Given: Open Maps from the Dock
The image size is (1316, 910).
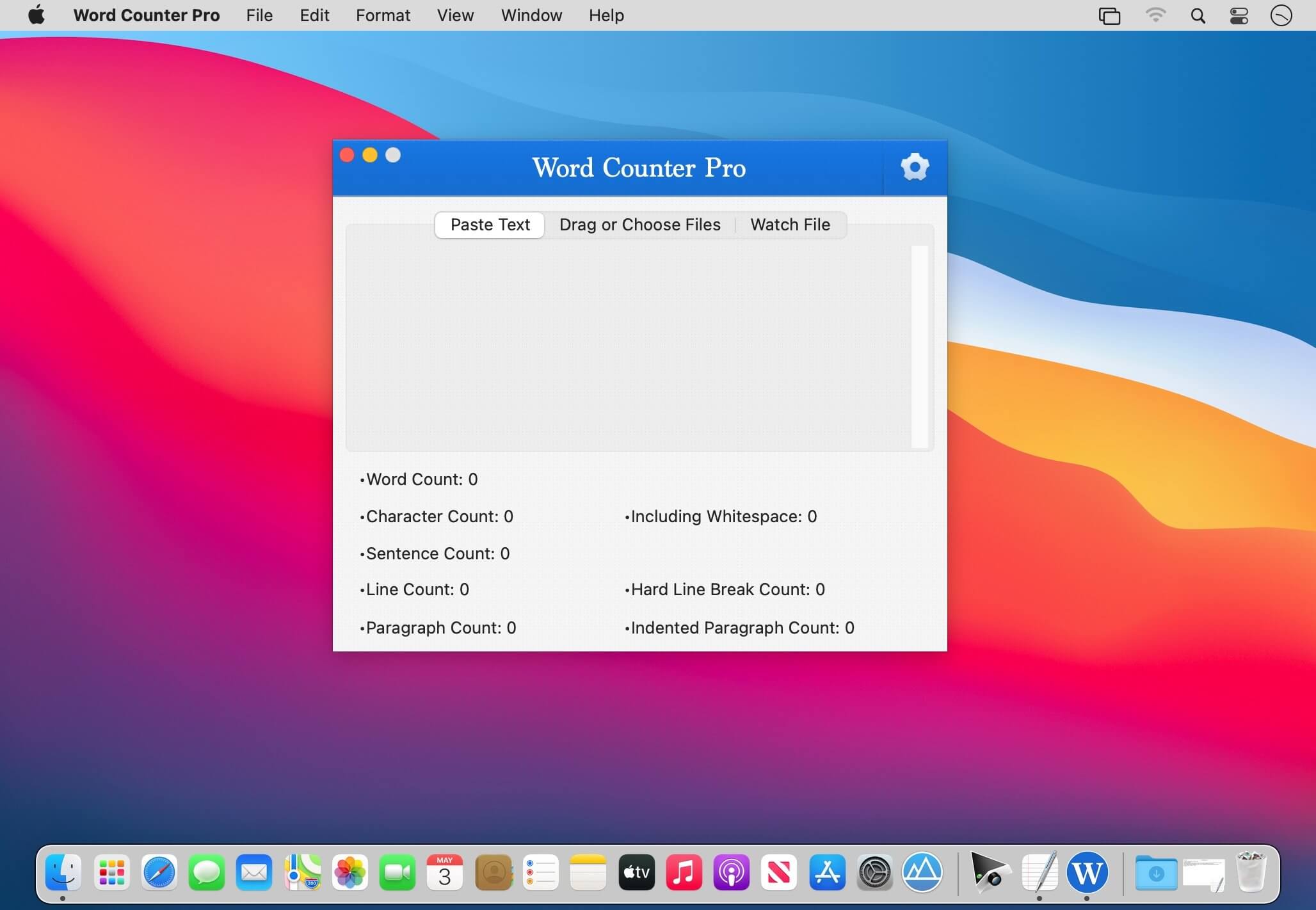Looking at the screenshot, I should [302, 872].
